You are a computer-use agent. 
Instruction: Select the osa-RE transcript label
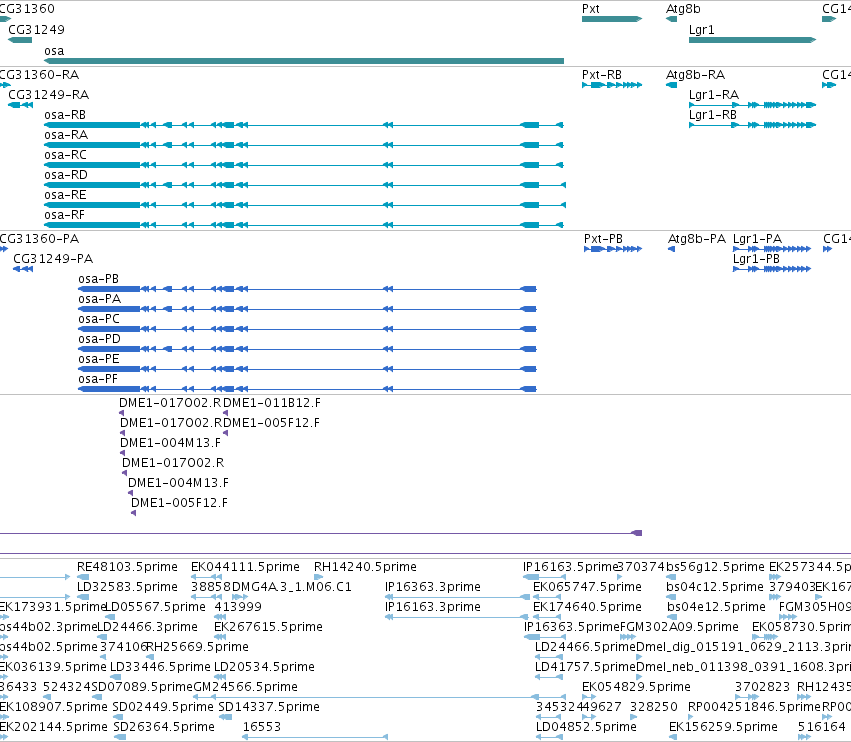[x=65, y=195]
